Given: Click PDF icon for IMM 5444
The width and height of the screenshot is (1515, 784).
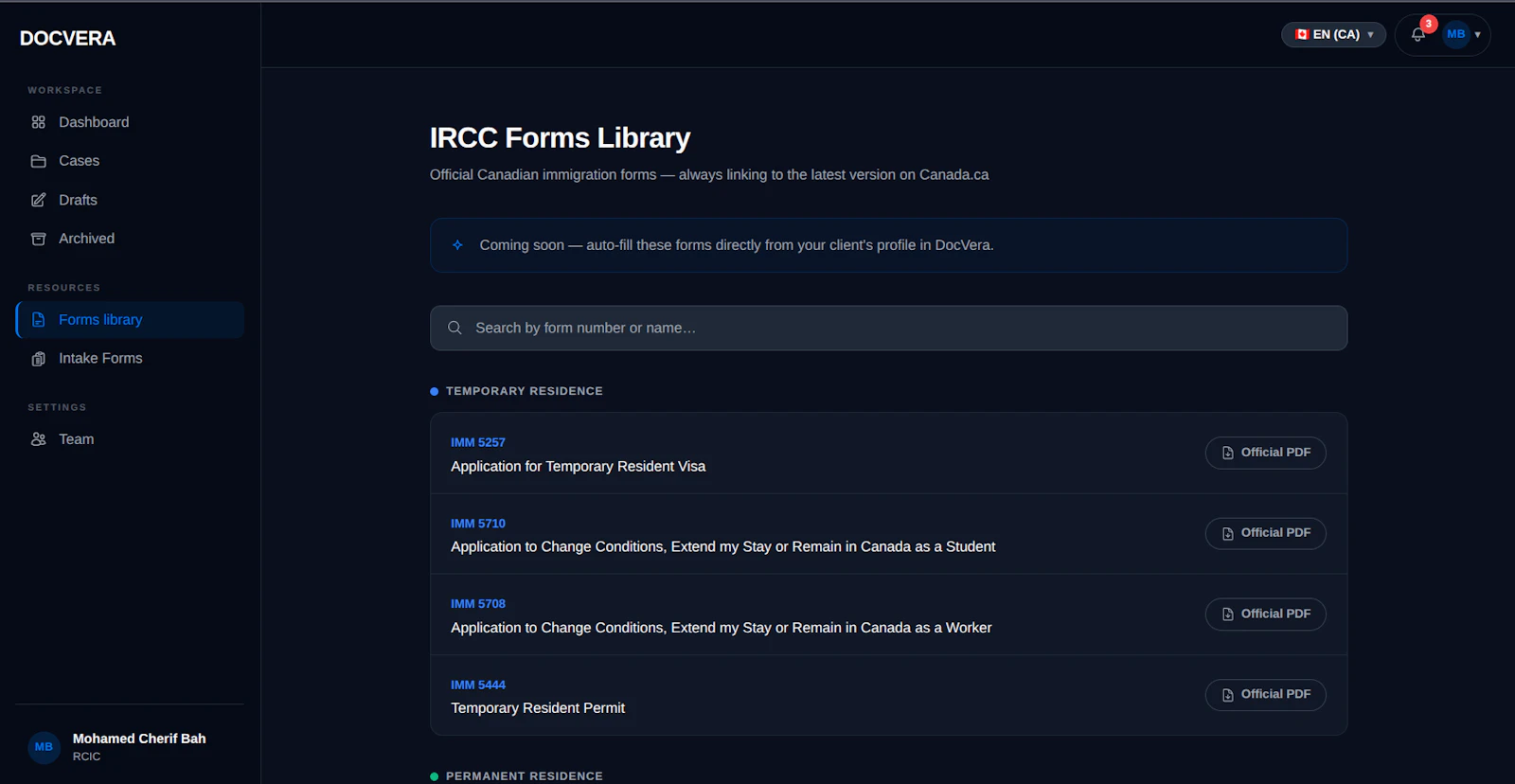Looking at the screenshot, I should click(1227, 695).
